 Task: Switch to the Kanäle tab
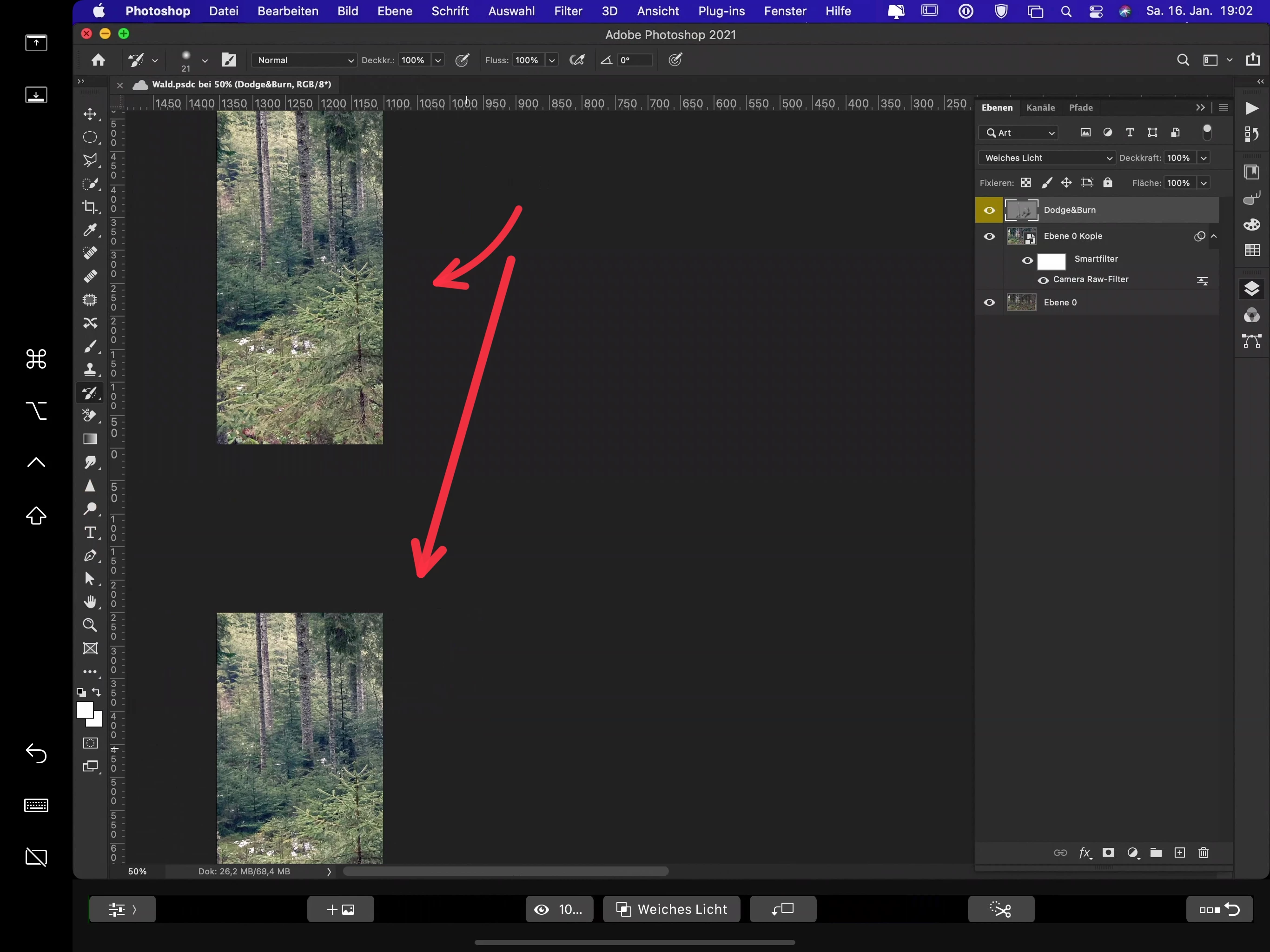coord(1040,107)
